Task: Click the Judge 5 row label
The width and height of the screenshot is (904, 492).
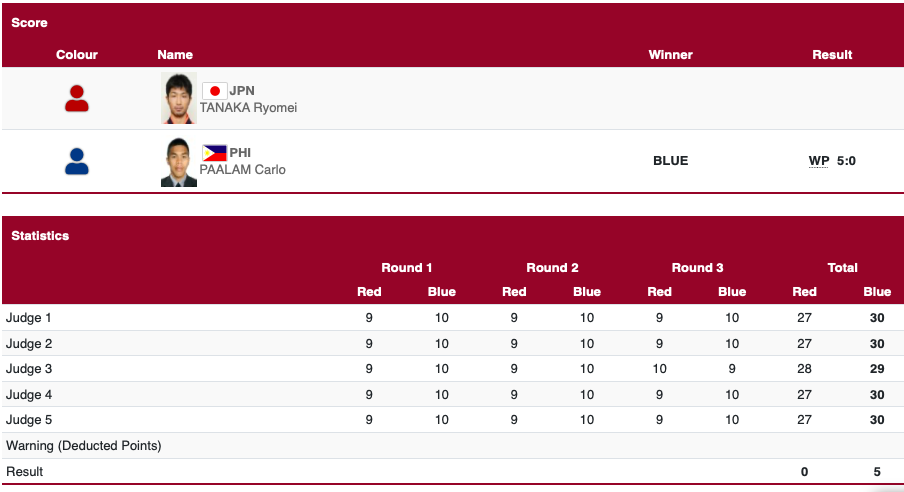Action: pyautogui.click(x=29, y=420)
